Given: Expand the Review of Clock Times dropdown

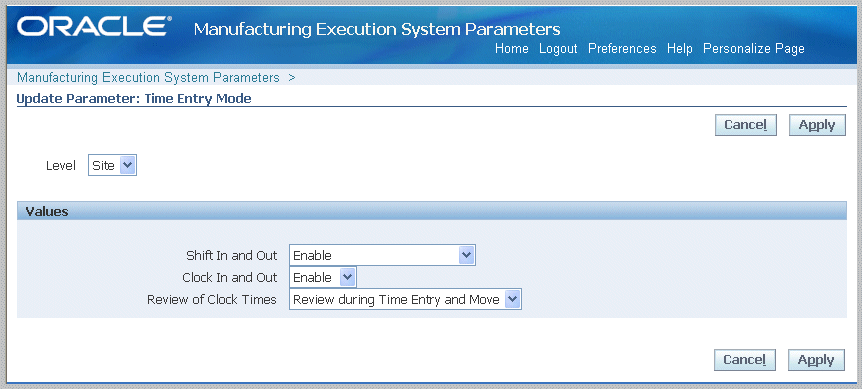Looking at the screenshot, I should click(405, 299).
